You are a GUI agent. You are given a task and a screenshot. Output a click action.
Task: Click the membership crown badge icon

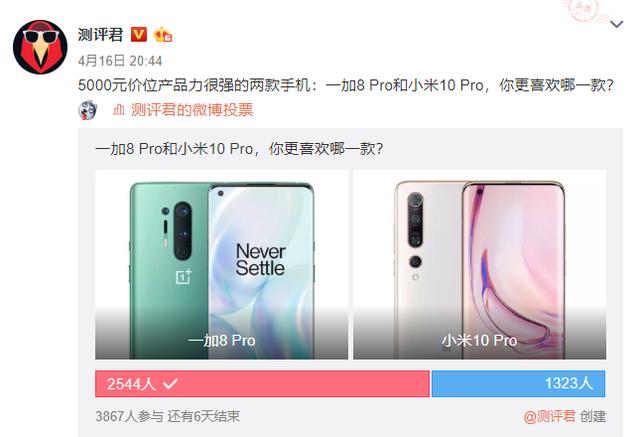tap(162, 35)
